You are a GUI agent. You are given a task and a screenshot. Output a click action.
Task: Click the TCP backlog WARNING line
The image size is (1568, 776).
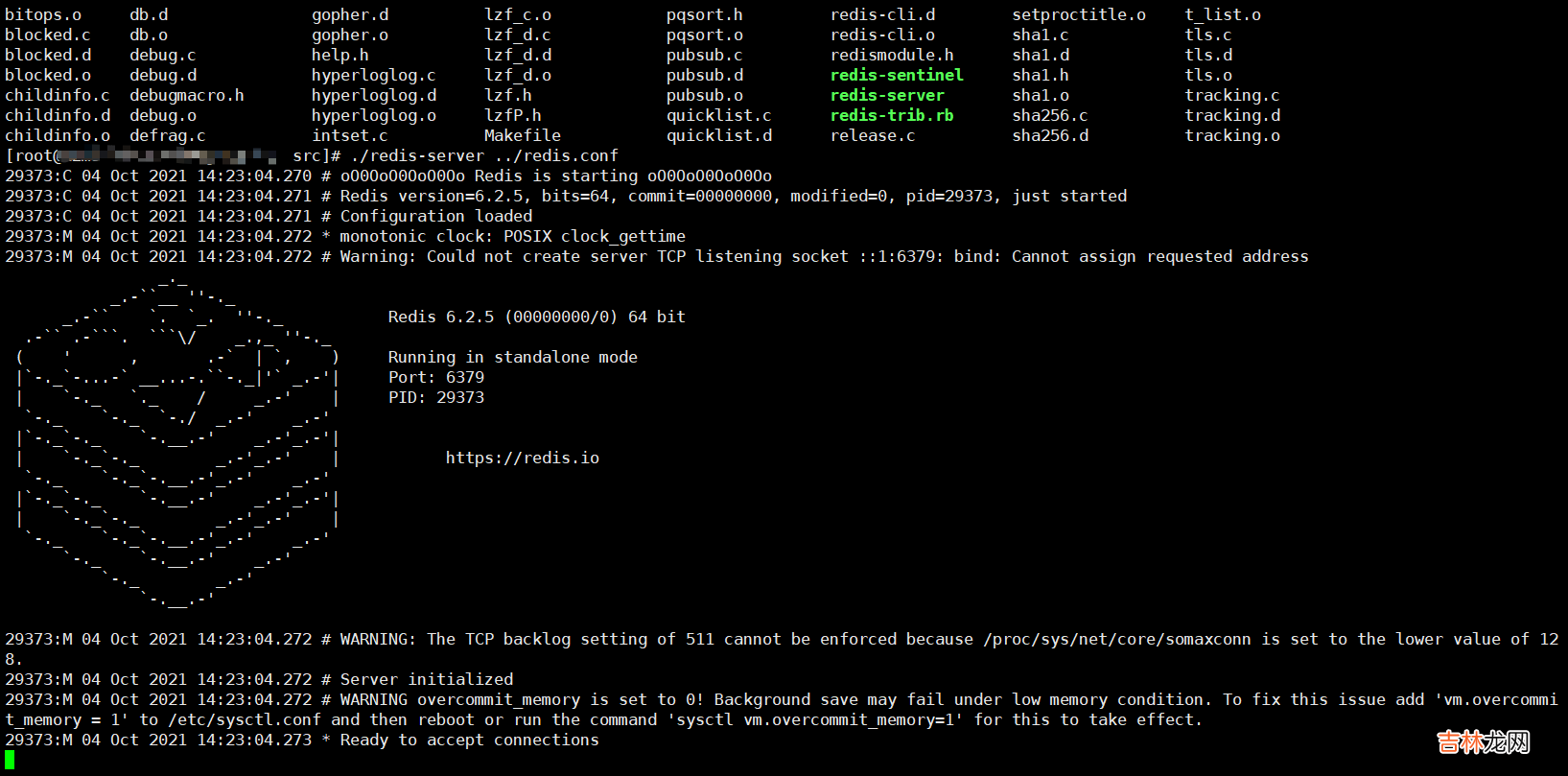pyautogui.click(x=782, y=648)
